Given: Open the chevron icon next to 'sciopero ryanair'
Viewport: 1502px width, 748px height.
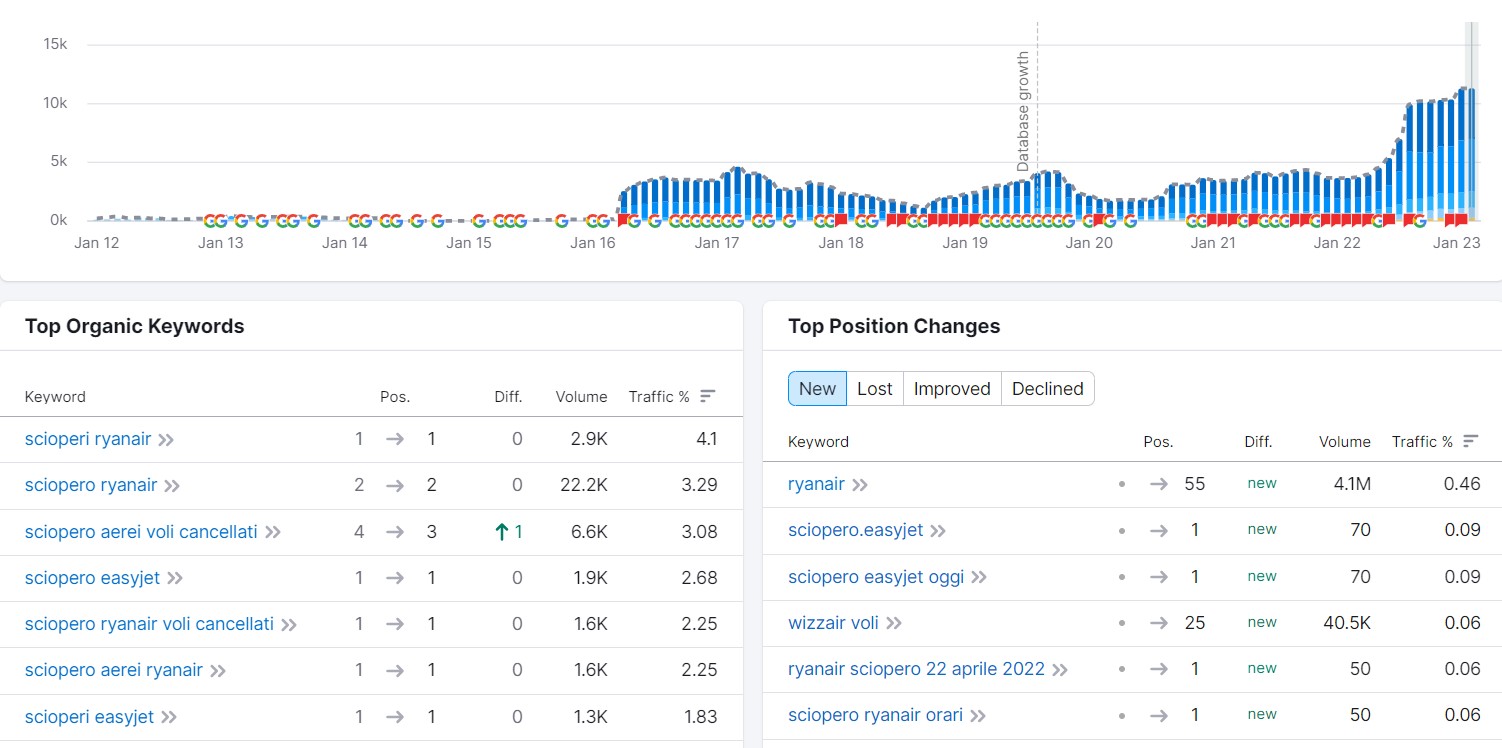Looking at the screenshot, I should [172, 486].
